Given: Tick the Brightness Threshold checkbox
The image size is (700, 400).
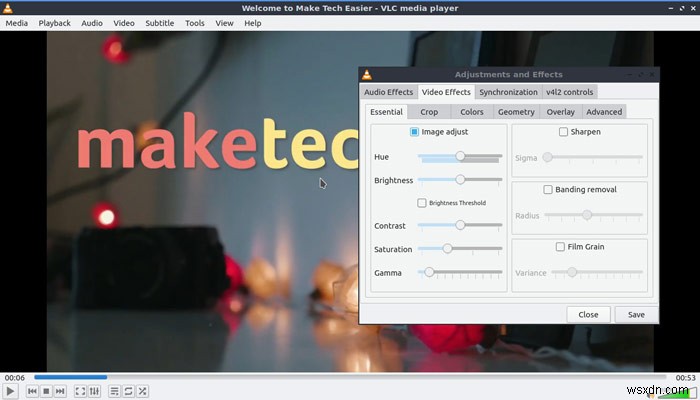Looking at the screenshot, I should [422, 203].
